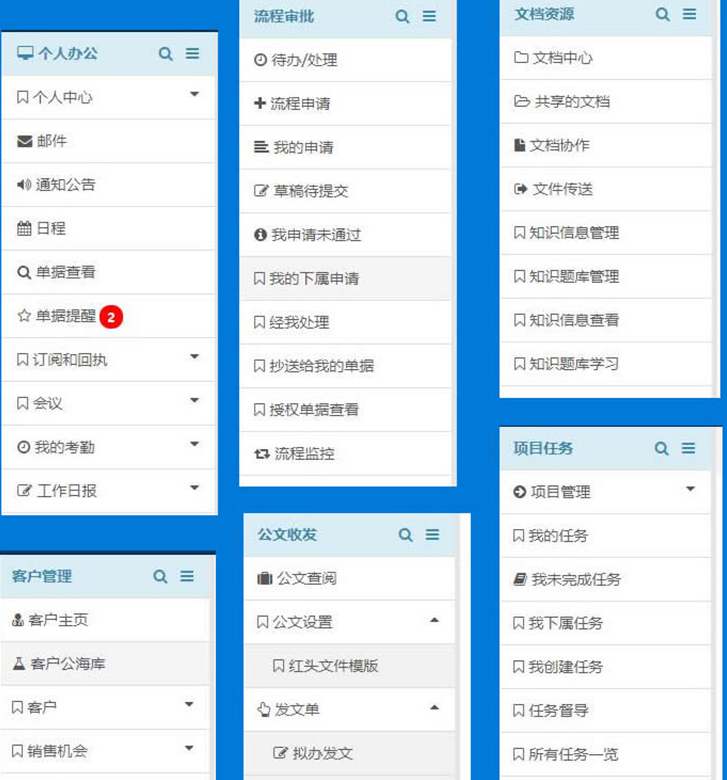The width and height of the screenshot is (727, 780).
Task: Click the calendar icon beside 日程
Action: (x=24, y=228)
